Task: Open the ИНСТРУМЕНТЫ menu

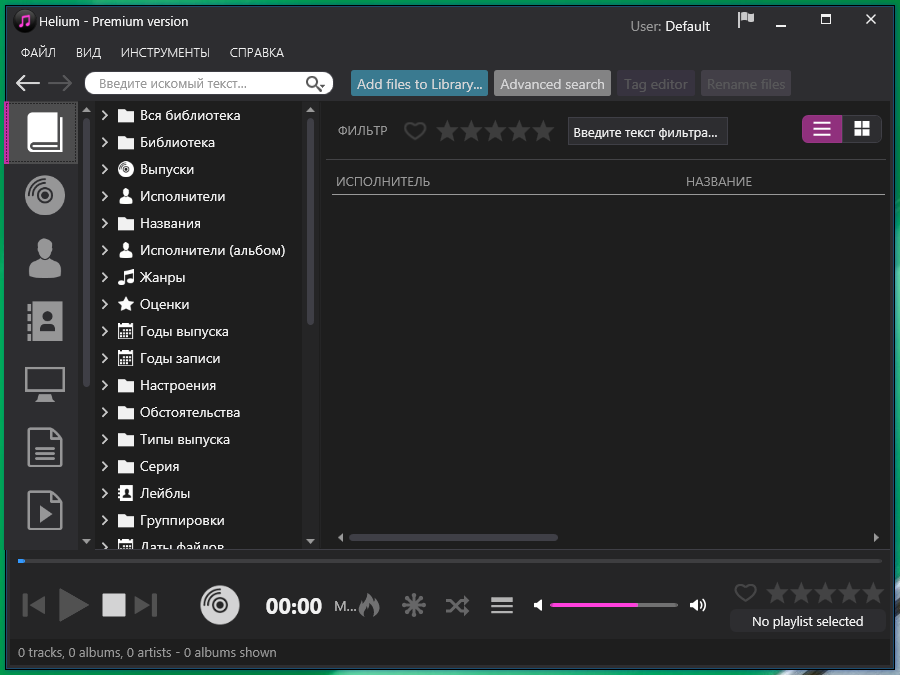Action: pos(166,52)
